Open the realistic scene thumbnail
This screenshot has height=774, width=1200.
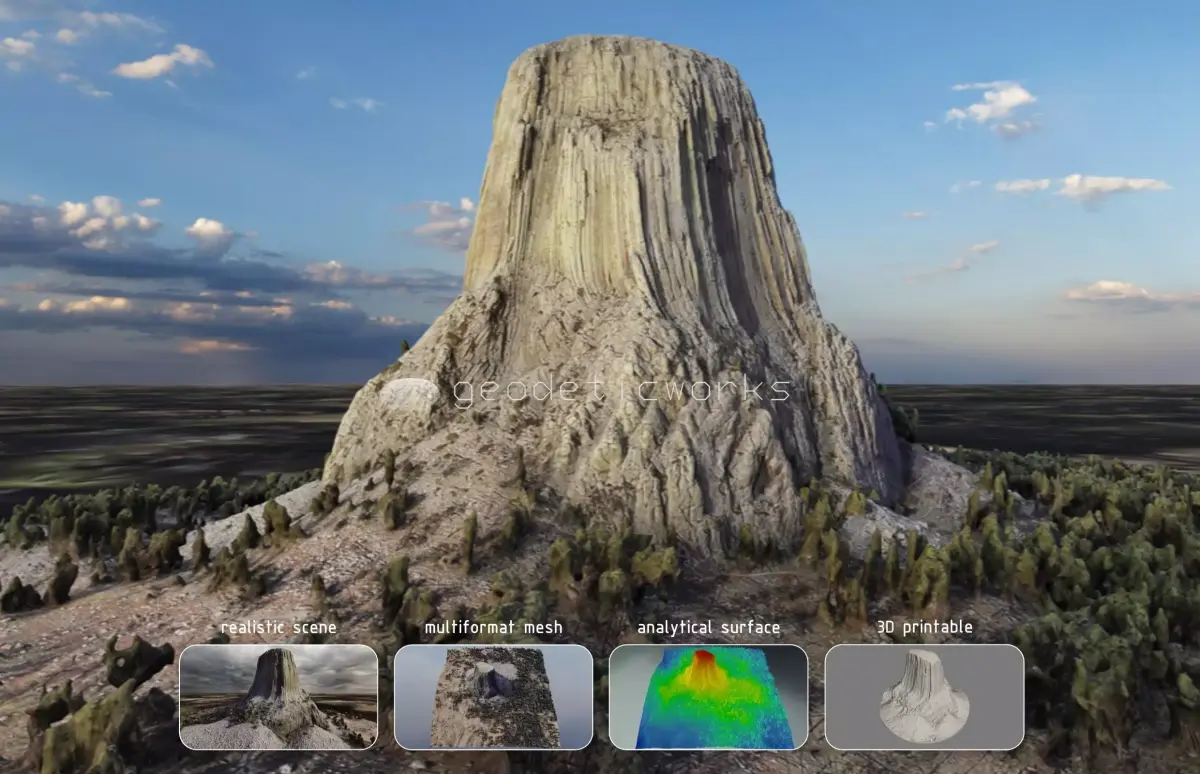tap(278, 697)
